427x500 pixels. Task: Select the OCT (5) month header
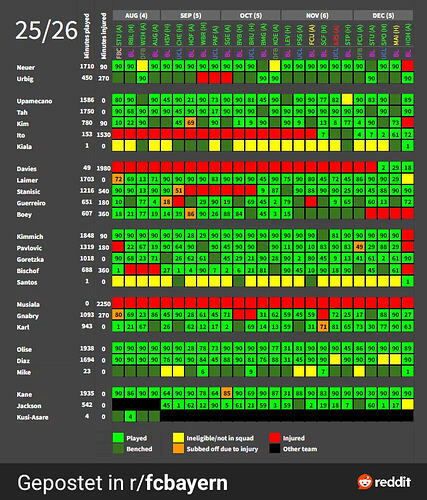tap(251, 15)
